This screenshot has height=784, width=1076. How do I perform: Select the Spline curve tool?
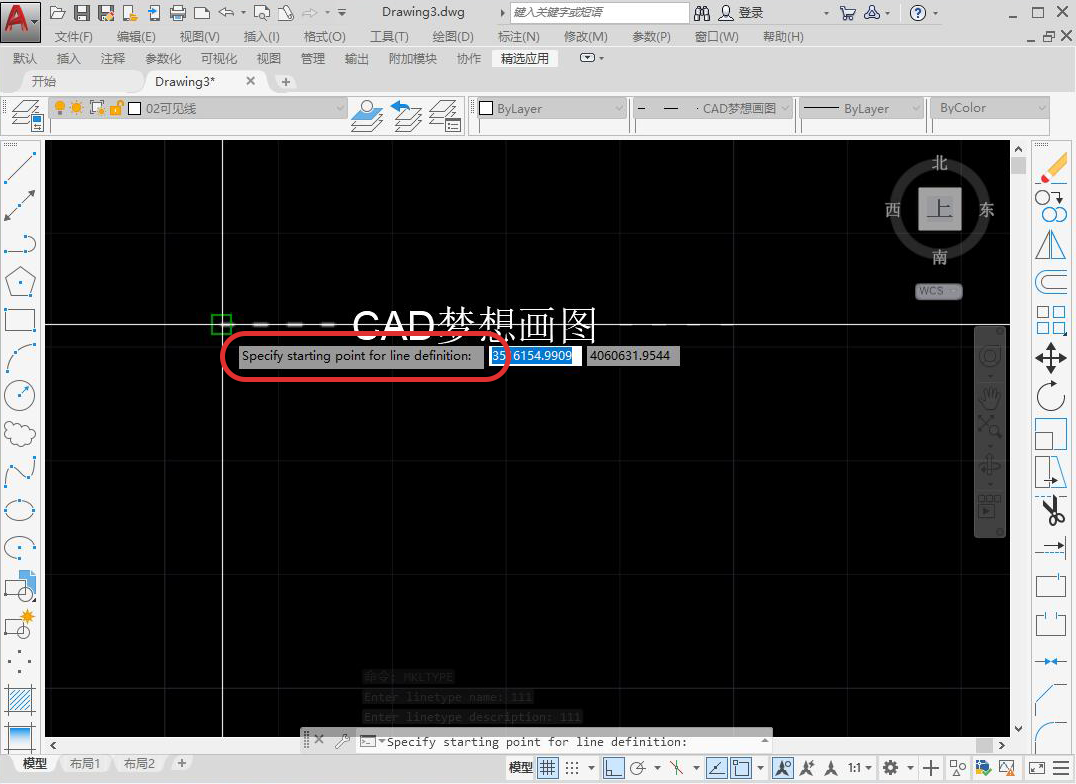(x=20, y=472)
